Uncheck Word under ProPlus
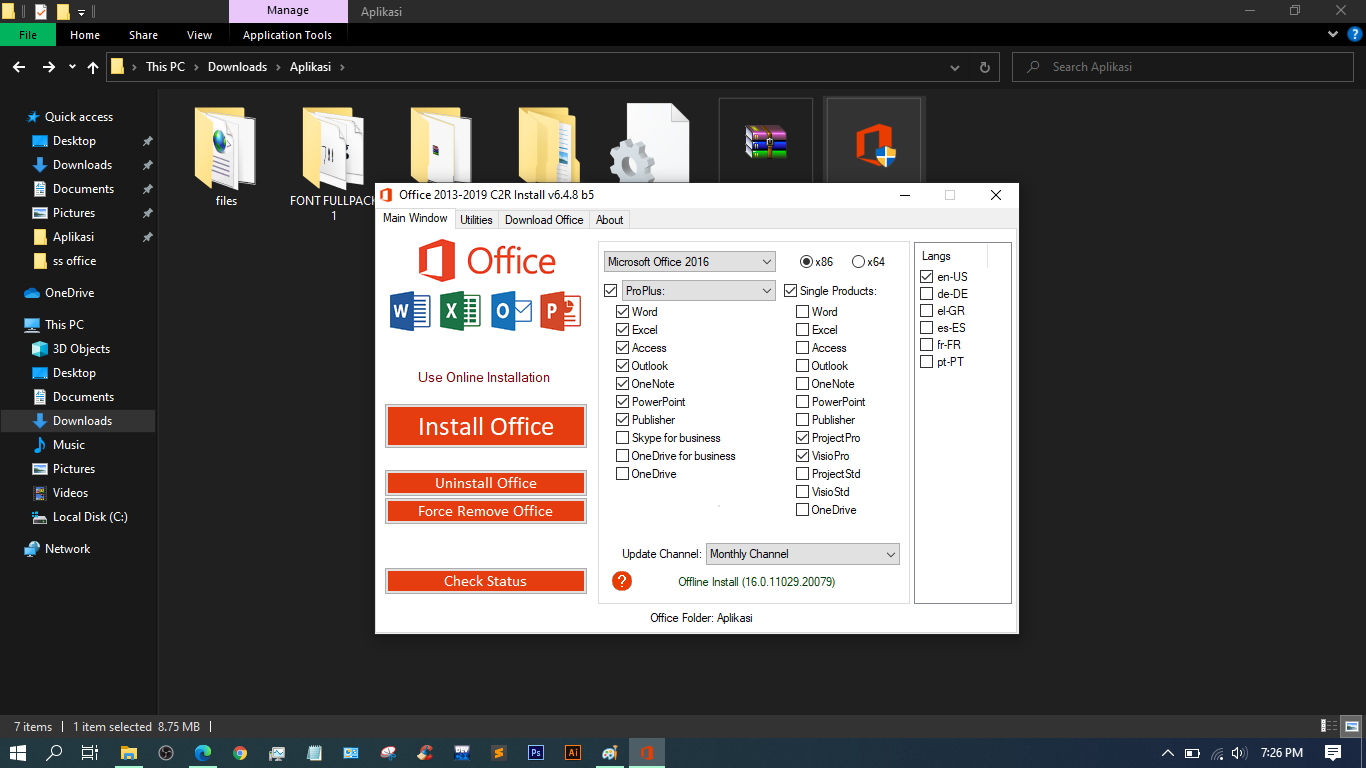Image resolution: width=1366 pixels, height=768 pixels. tap(623, 312)
